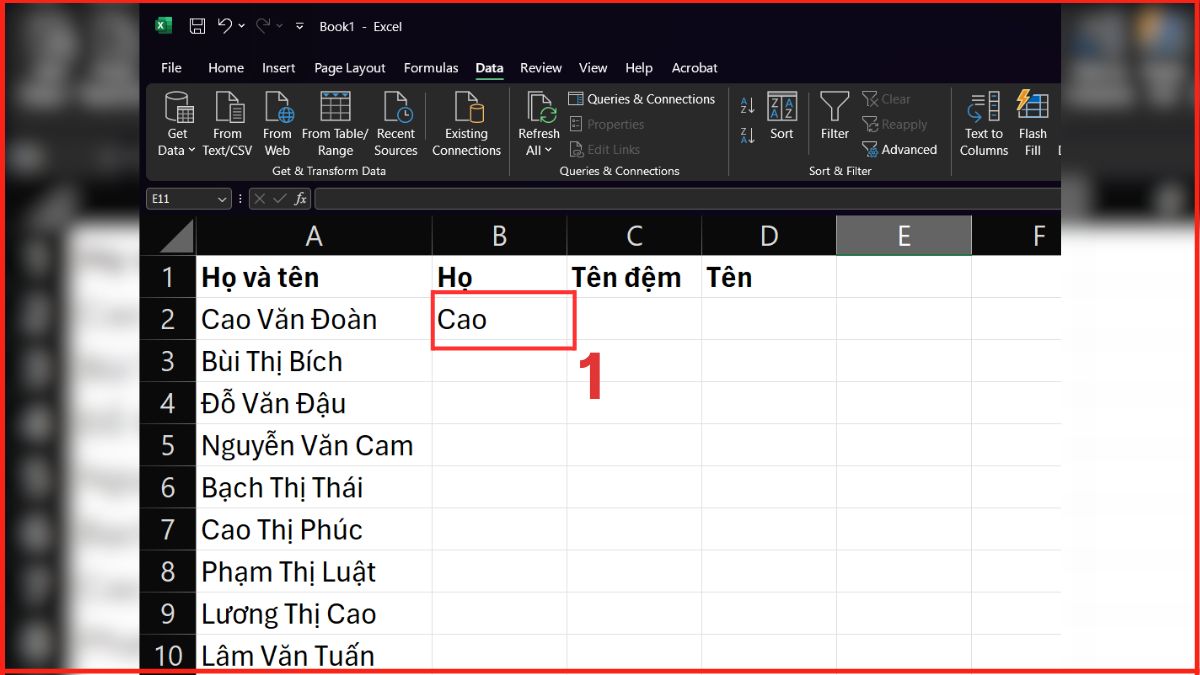This screenshot has width=1200, height=675.
Task: Toggle the Queries & Connections pane
Action: pos(642,99)
